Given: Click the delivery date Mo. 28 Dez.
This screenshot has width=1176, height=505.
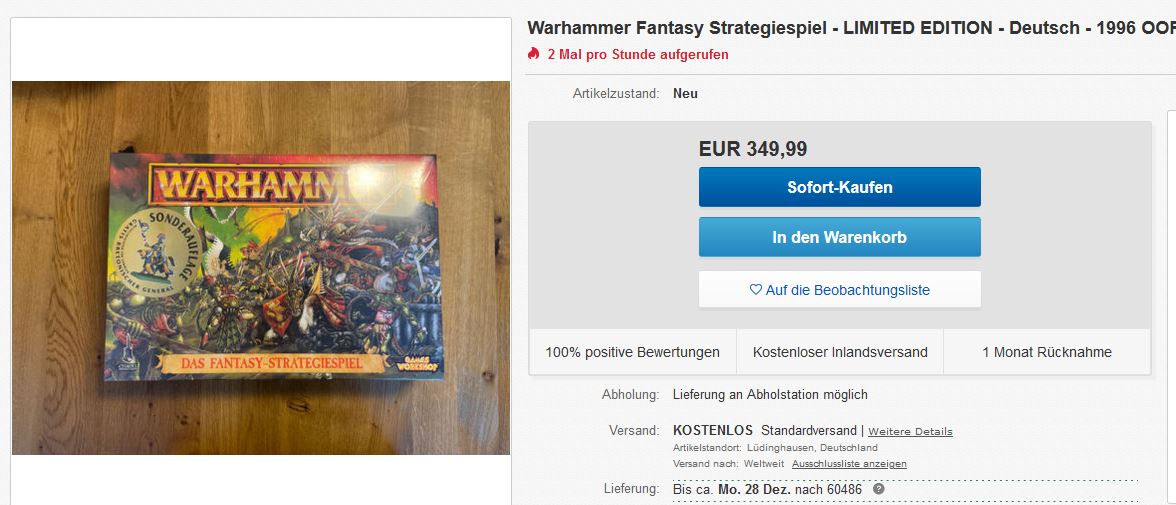Looking at the screenshot, I should 754,489.
